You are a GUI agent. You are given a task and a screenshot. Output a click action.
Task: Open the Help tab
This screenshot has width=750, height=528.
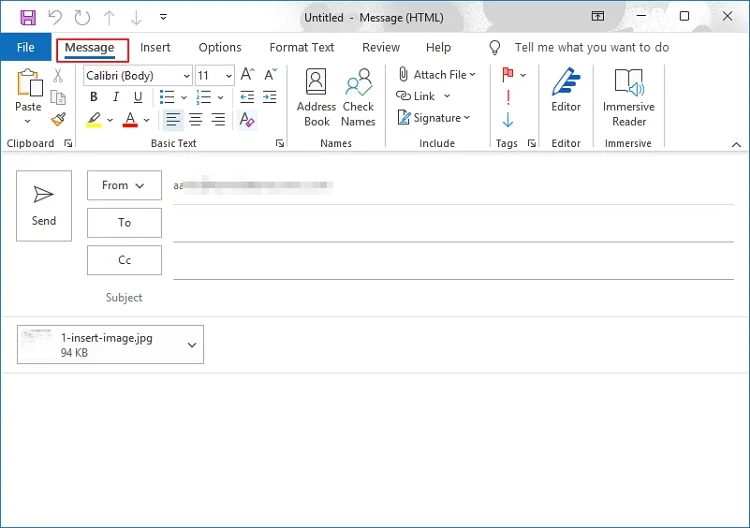click(439, 47)
